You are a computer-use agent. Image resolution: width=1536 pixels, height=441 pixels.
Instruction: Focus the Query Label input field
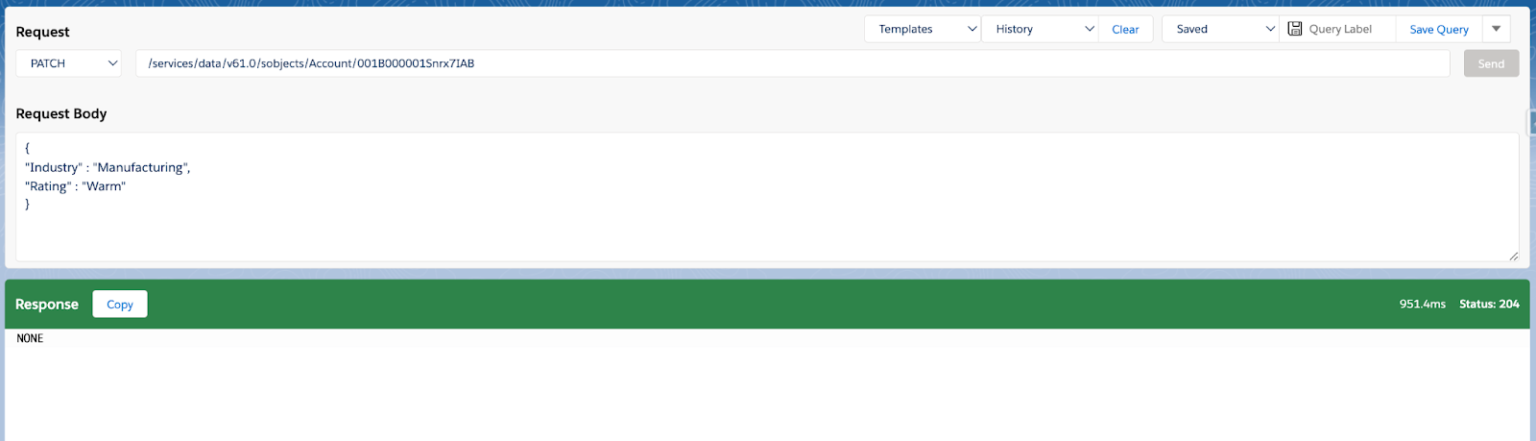(x=1350, y=29)
